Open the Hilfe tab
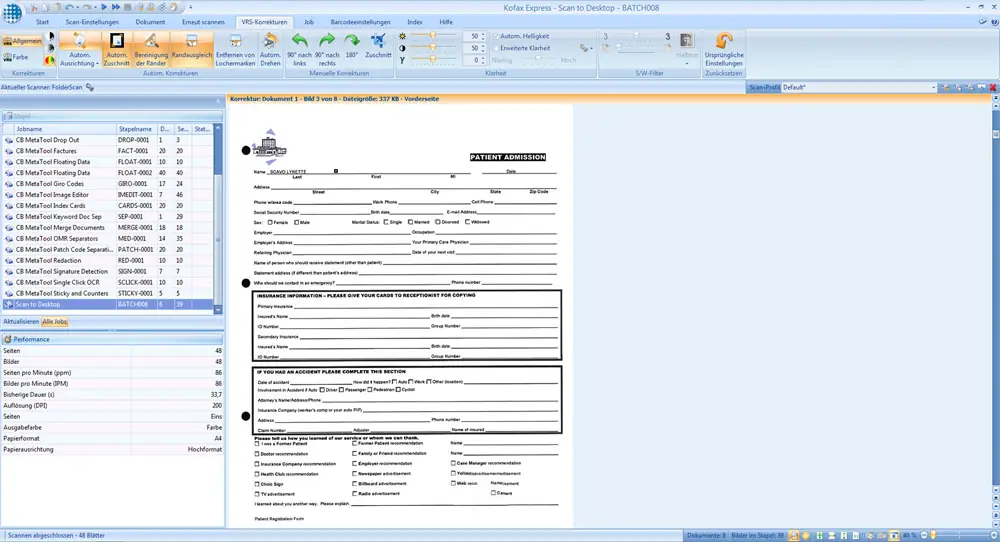Viewport: 1000px width, 542px height. [x=446, y=22]
